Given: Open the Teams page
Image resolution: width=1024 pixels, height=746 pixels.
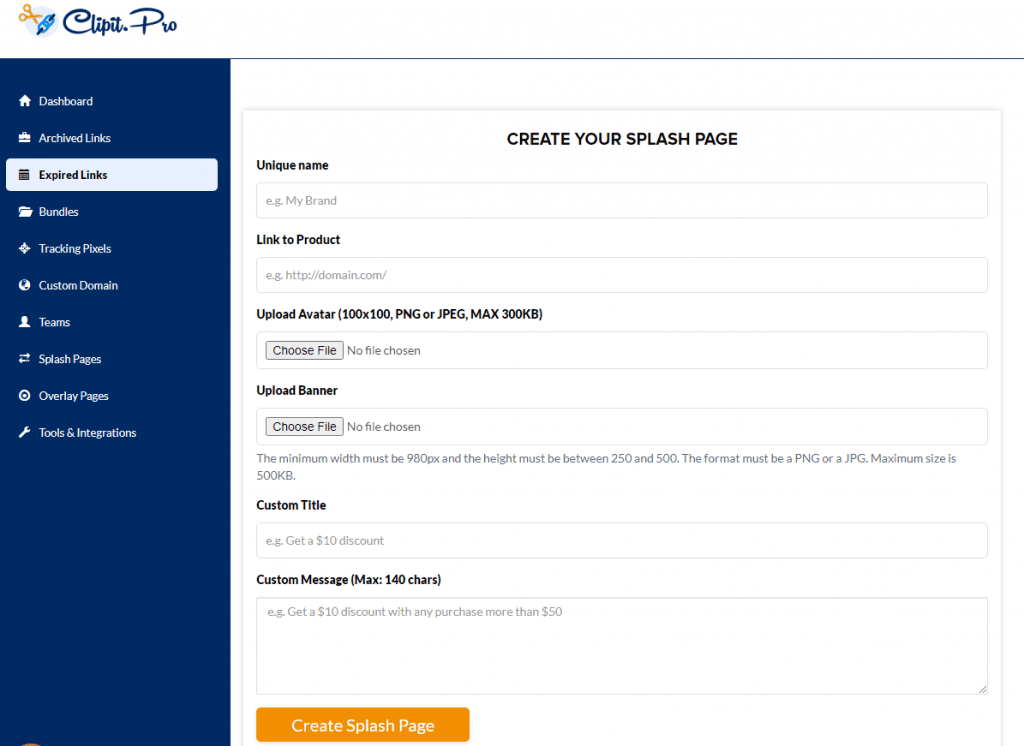Looking at the screenshot, I should (112, 322).
